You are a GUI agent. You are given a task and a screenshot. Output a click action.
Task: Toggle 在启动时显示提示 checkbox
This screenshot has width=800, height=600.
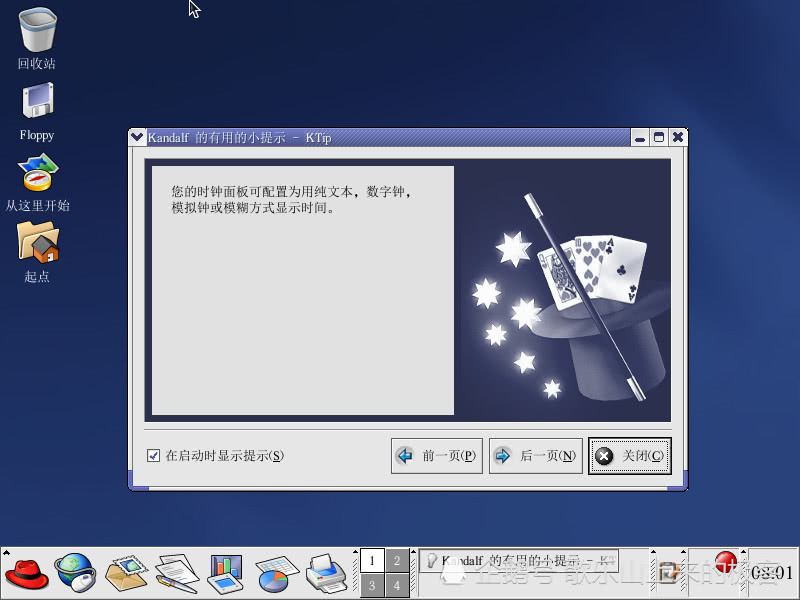pos(153,456)
